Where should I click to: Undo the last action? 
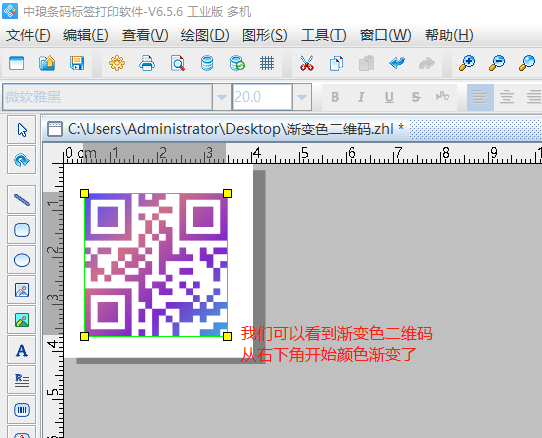(396, 63)
